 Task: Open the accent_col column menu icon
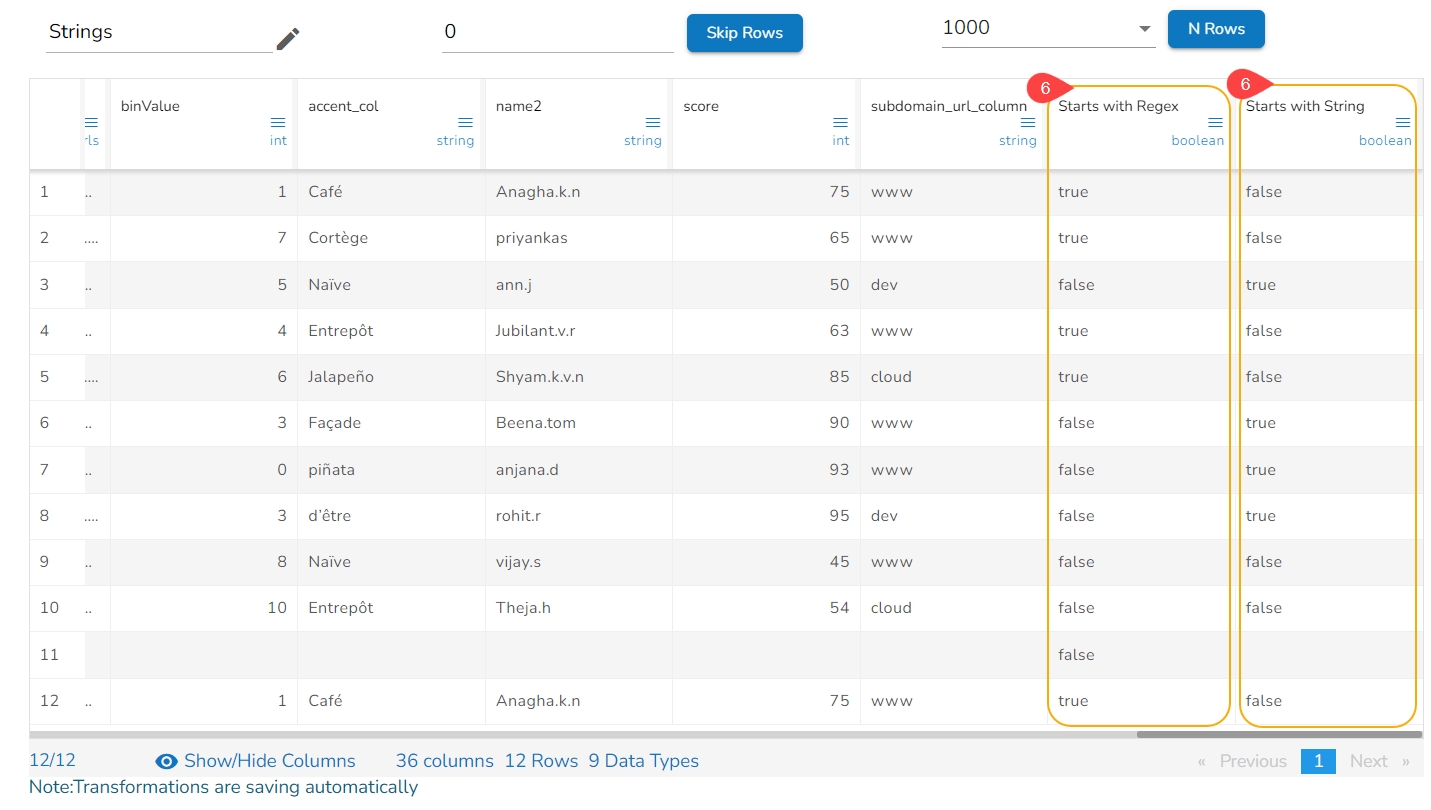coord(465,123)
